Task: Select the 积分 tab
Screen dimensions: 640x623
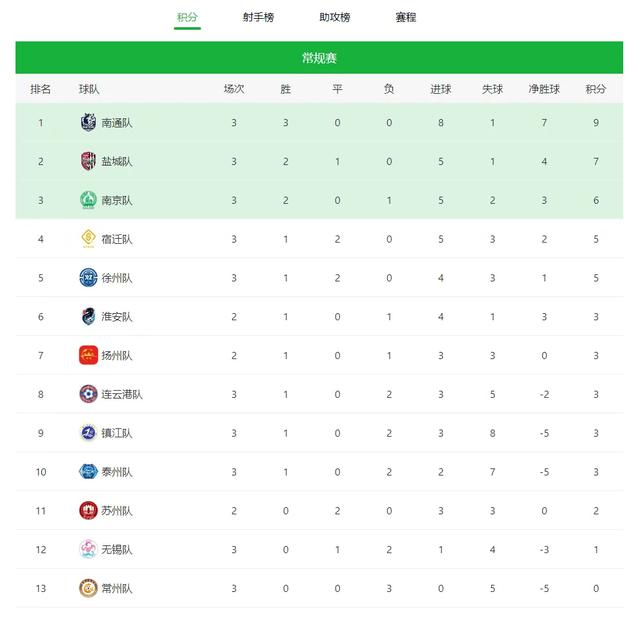Action: (187, 18)
